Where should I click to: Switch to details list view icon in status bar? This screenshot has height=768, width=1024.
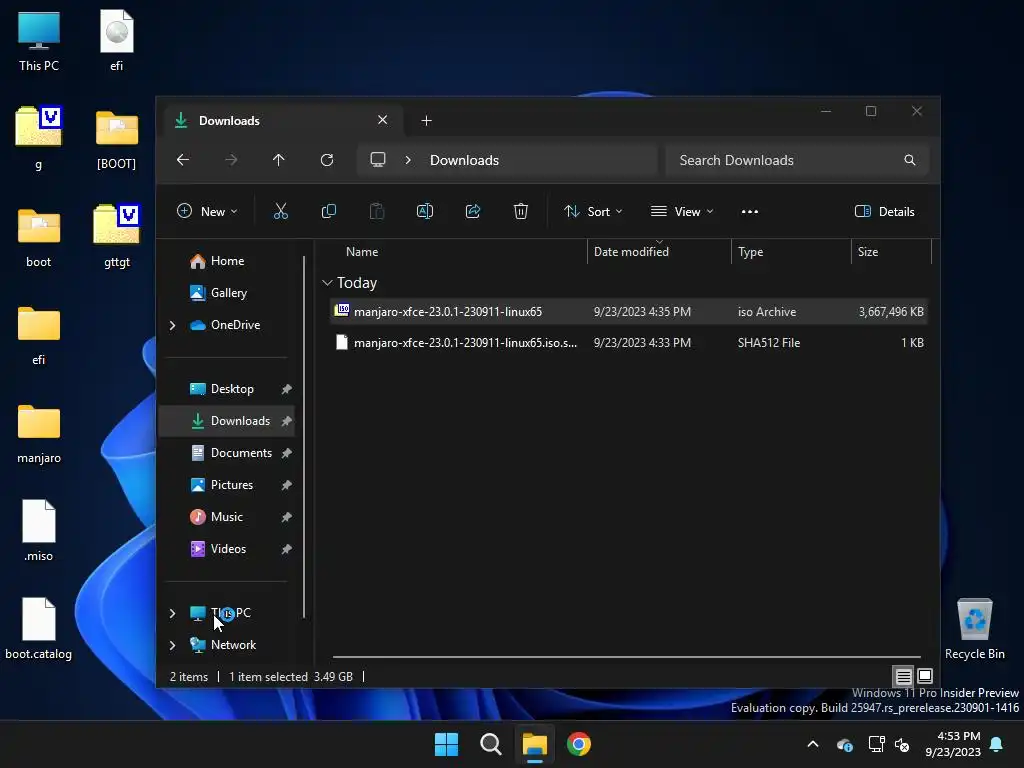click(903, 676)
